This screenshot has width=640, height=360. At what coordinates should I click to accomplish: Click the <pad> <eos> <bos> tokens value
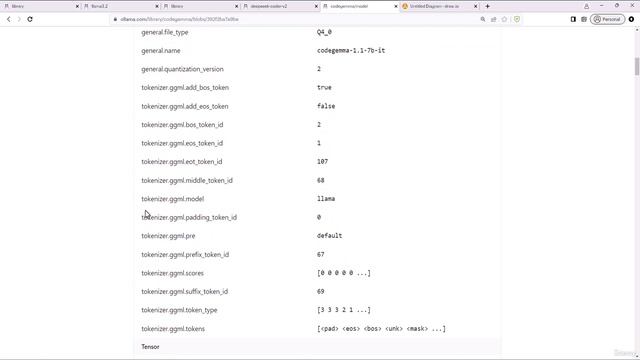click(381, 329)
